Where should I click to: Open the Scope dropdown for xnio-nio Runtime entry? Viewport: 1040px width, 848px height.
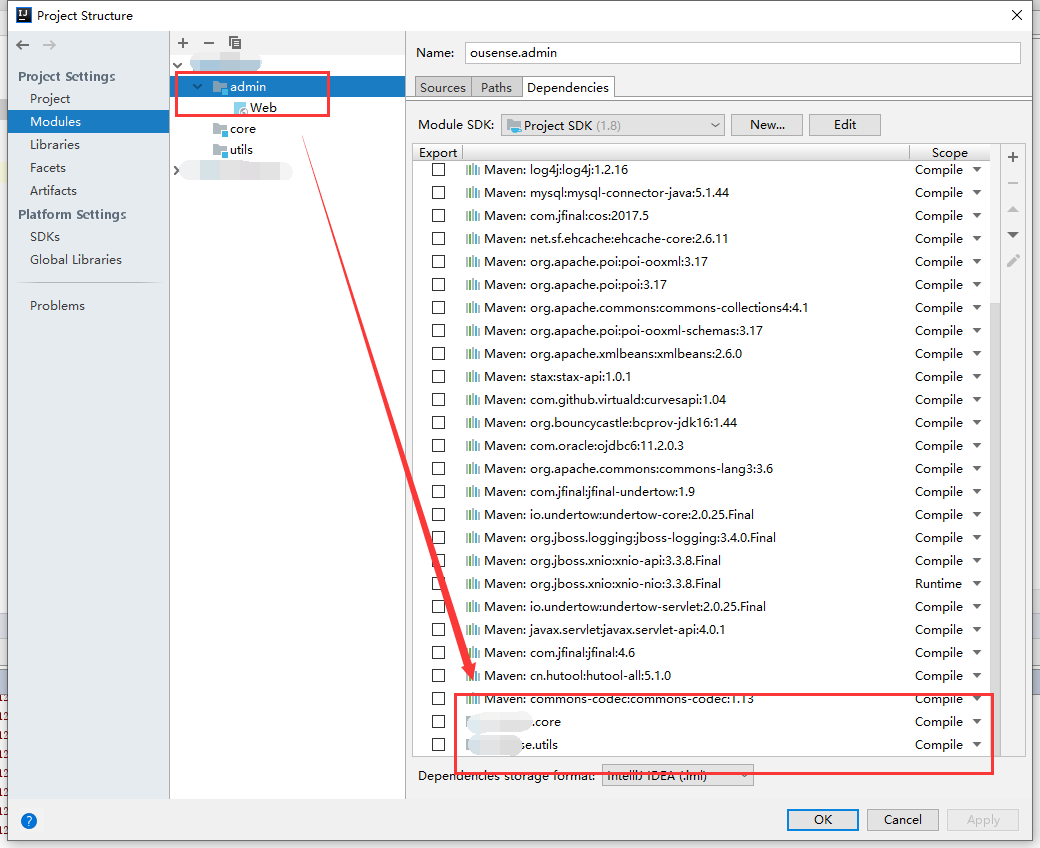(975, 583)
